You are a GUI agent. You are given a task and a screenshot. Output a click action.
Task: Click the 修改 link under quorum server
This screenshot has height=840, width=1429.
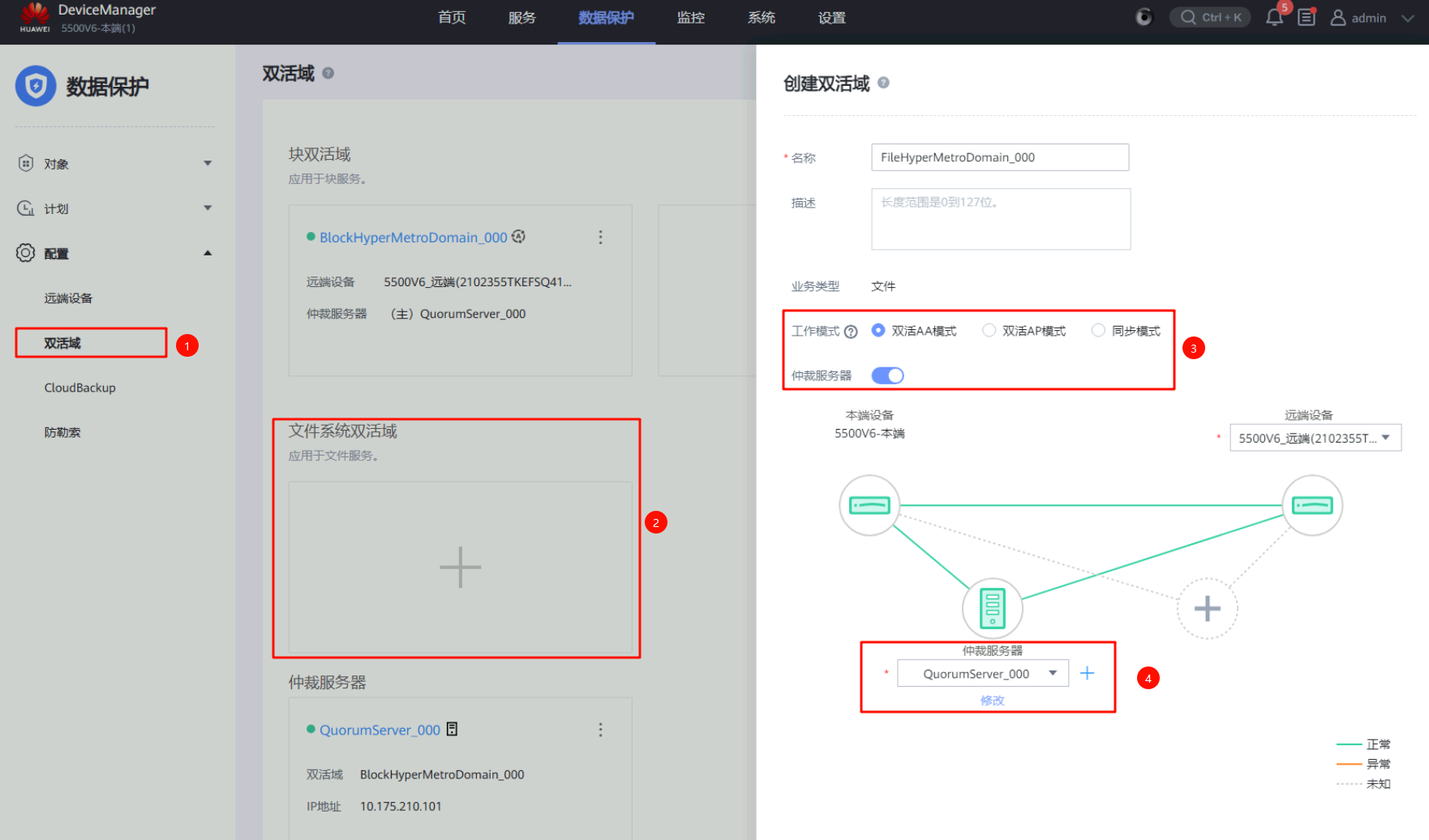(x=992, y=701)
